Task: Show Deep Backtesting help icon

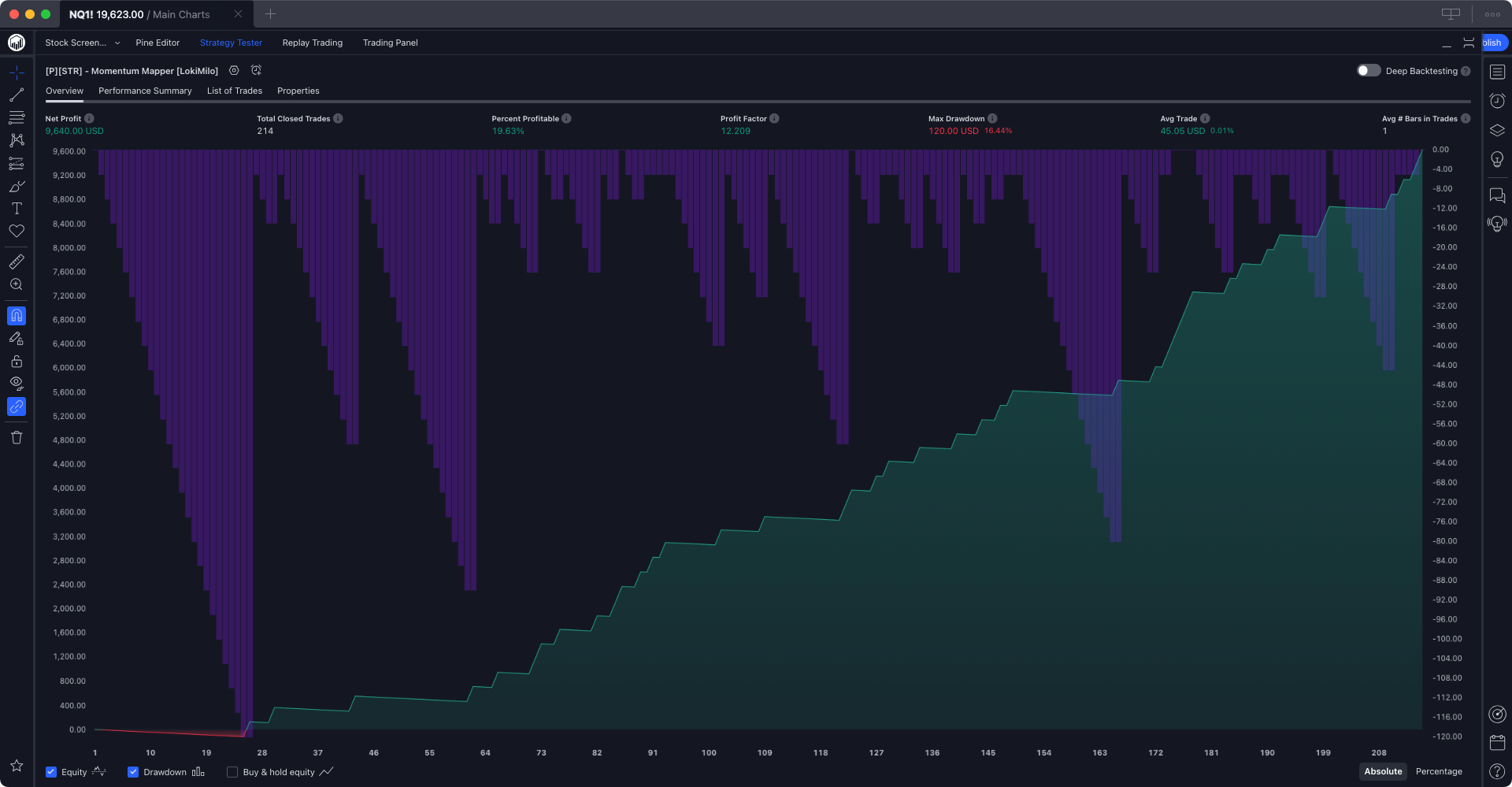Action: (1466, 71)
